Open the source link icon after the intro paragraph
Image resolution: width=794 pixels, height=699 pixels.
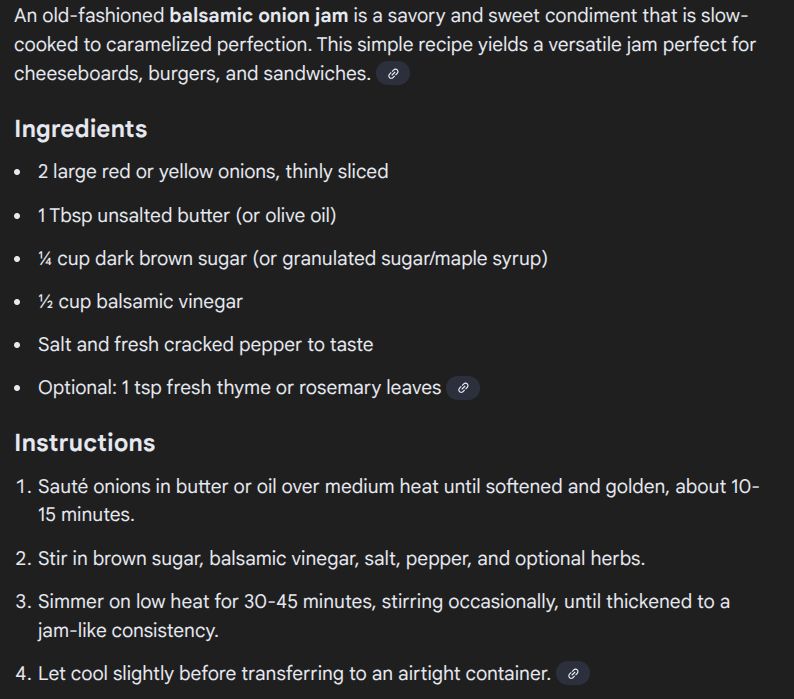393,74
